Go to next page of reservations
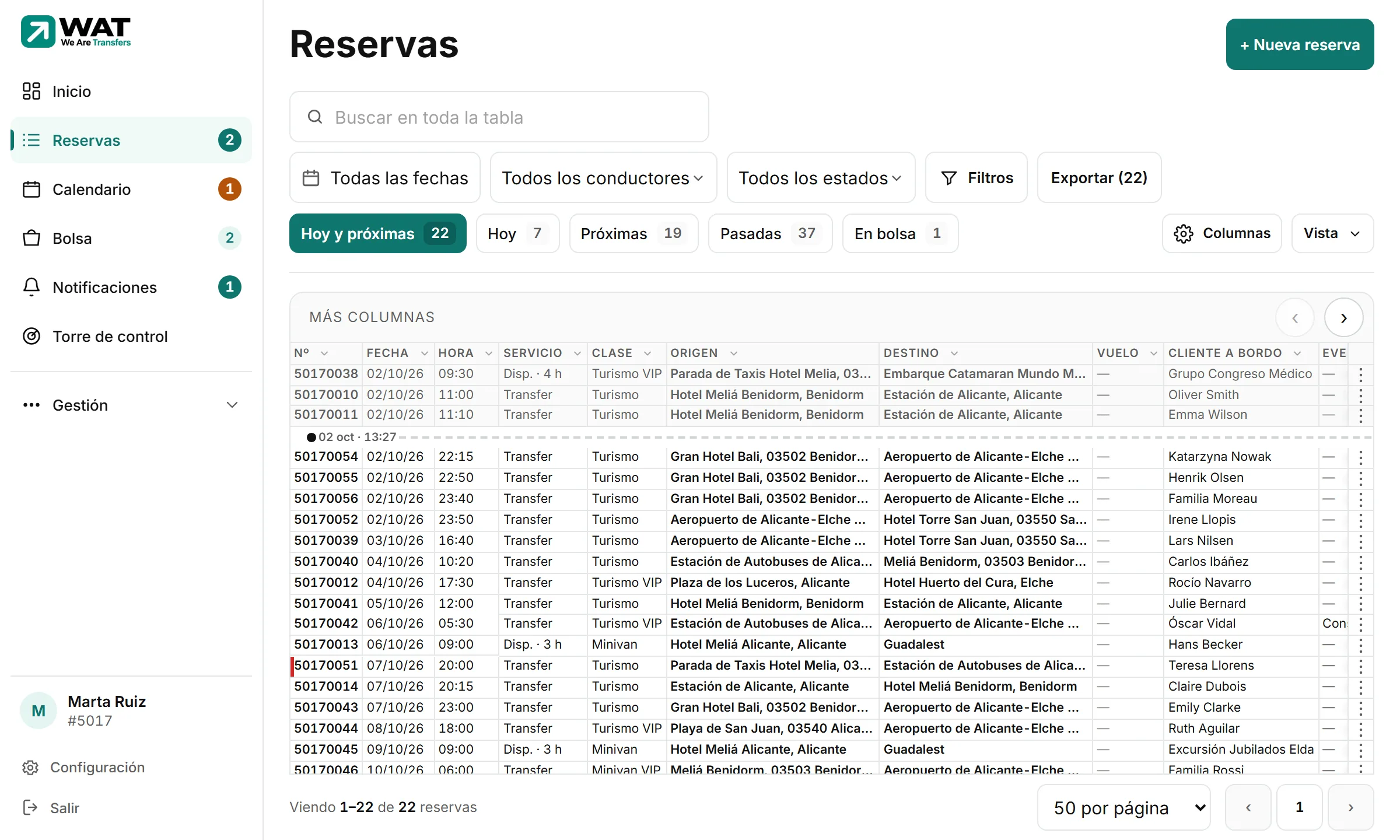 tap(1351, 808)
